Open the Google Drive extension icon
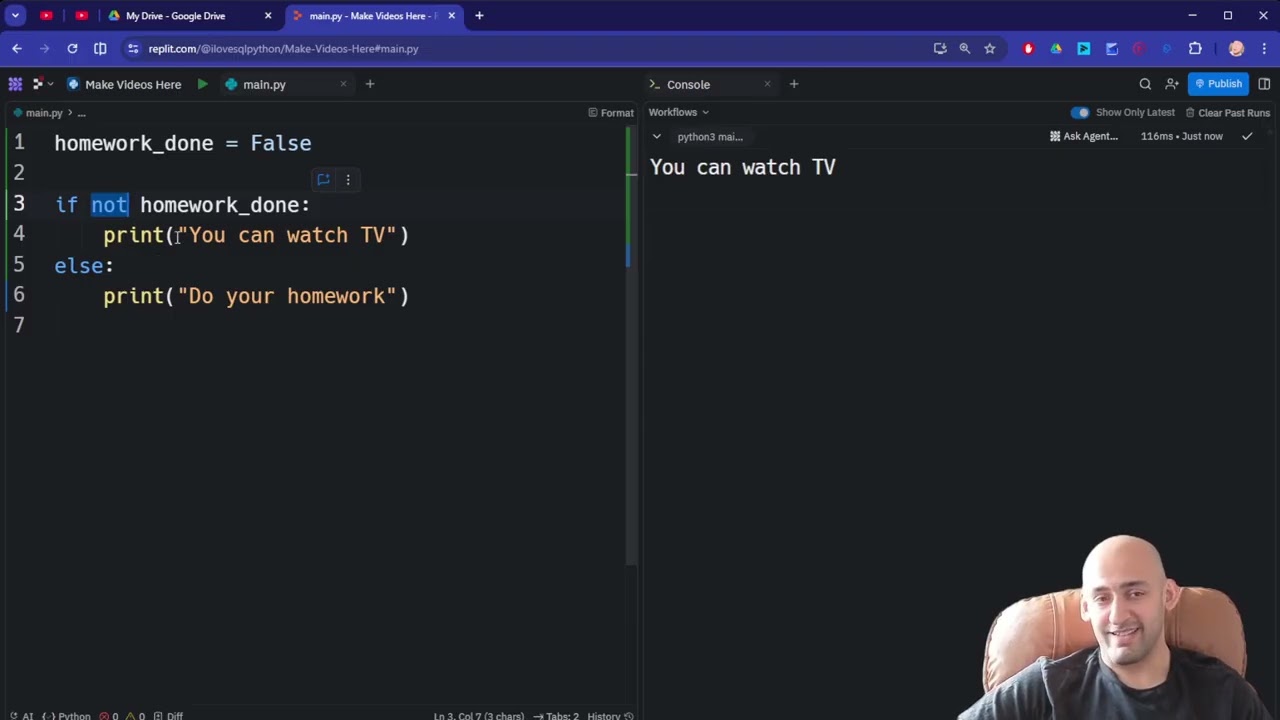Viewport: 1280px width, 720px height. [x=1056, y=48]
